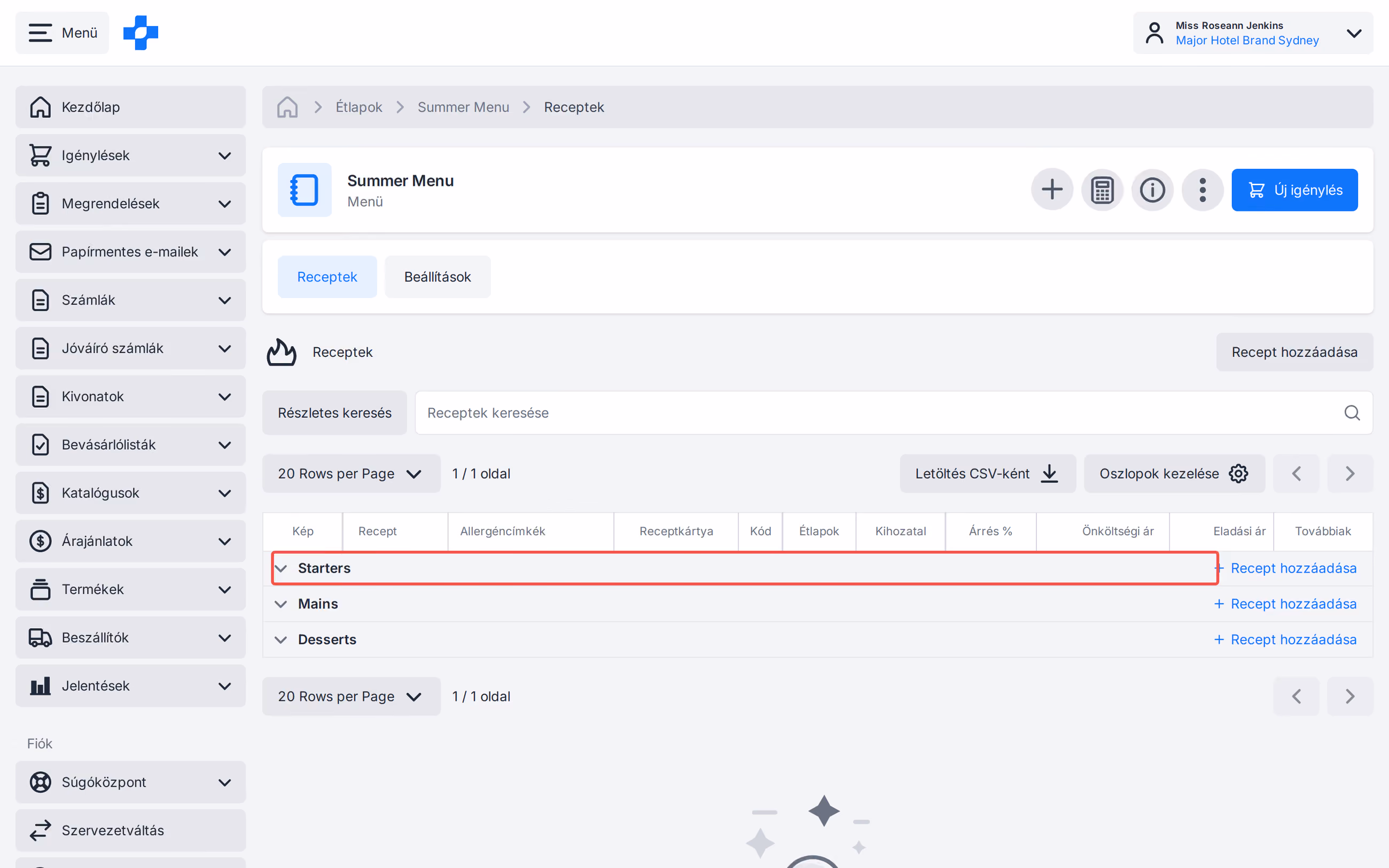
Task: Expand Papírmentes e-mailek sidebar section
Action: point(130,252)
